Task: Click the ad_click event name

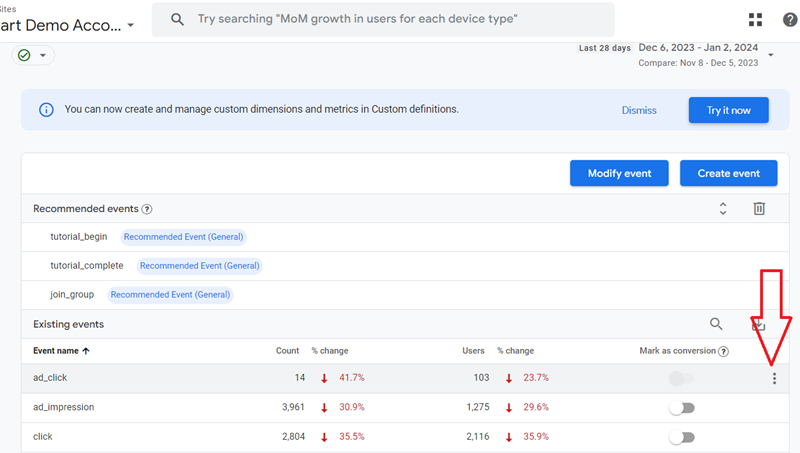Action: [x=50, y=378]
